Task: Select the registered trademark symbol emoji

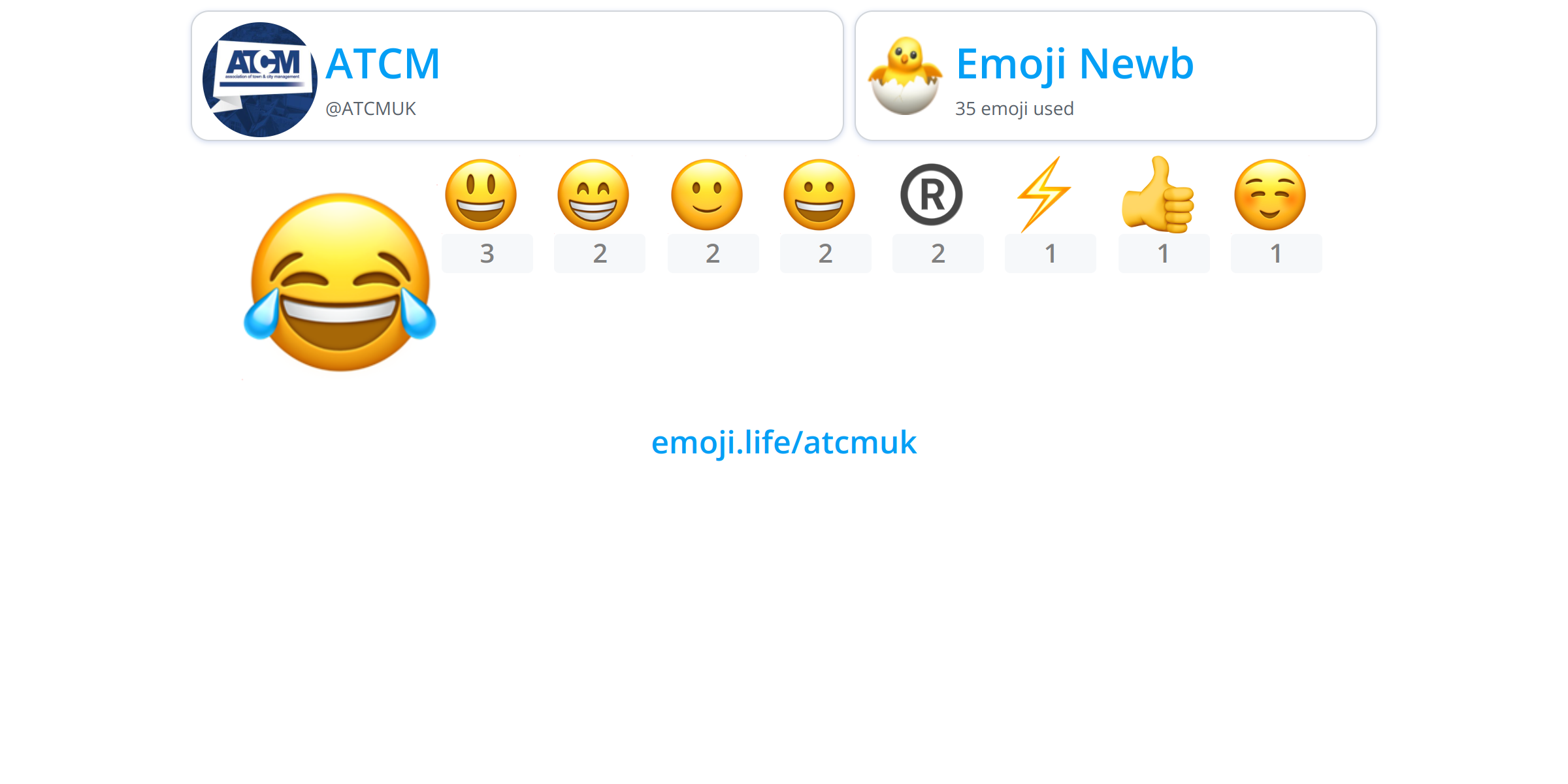Action: click(932, 195)
